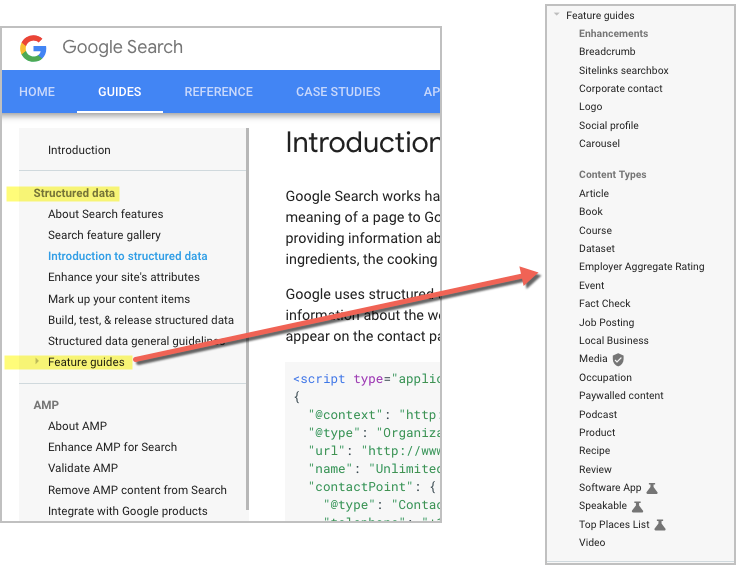737x570 pixels.
Task: Go to the Case Studies tab
Action: coord(338,92)
